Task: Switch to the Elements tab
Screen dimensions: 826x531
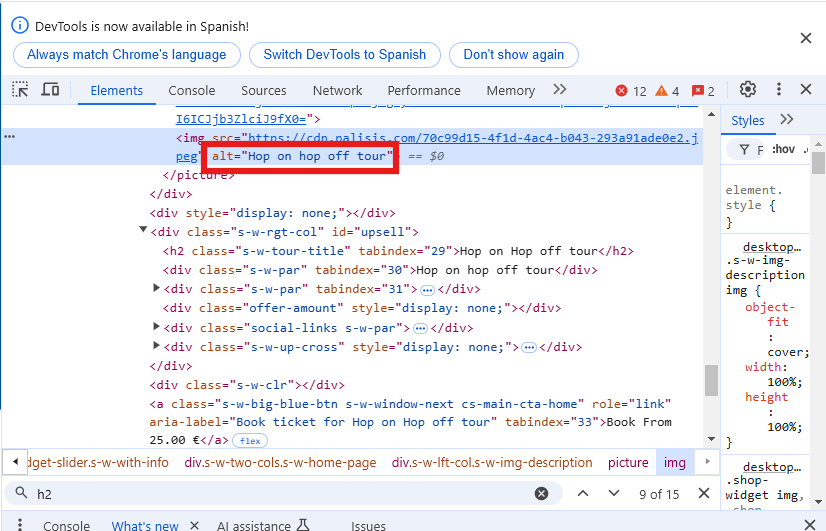Action: tap(116, 91)
